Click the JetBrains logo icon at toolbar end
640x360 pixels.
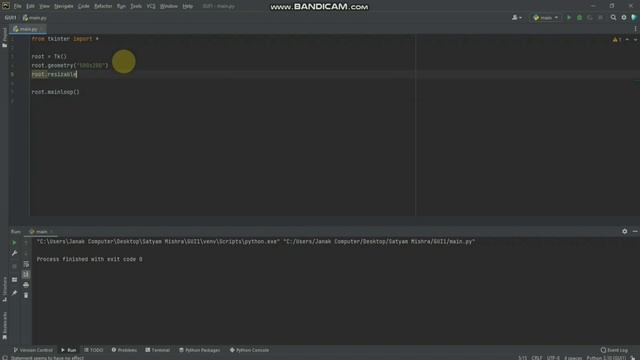coord(634,18)
